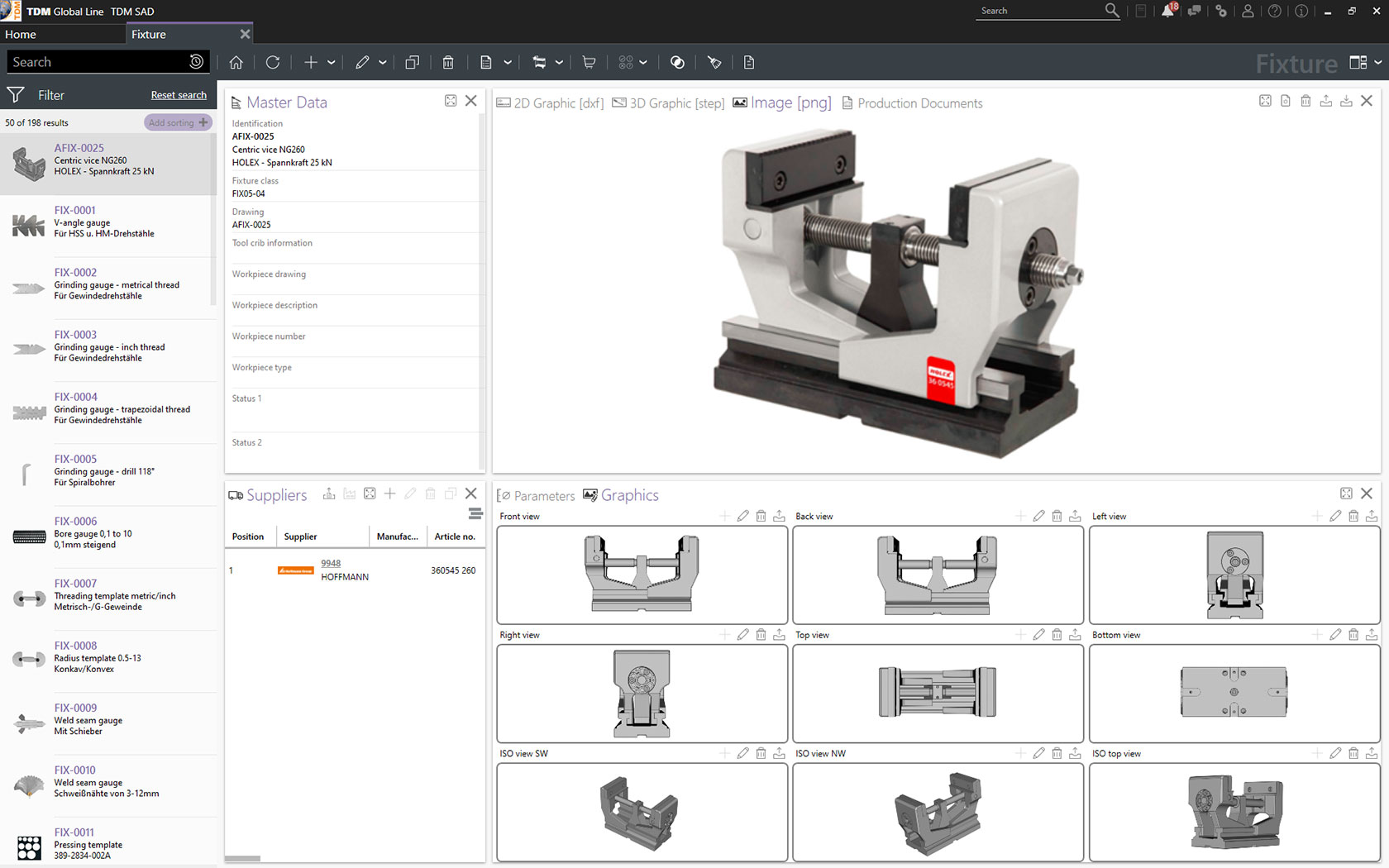Click the document icon at the toolbar end

click(749, 62)
